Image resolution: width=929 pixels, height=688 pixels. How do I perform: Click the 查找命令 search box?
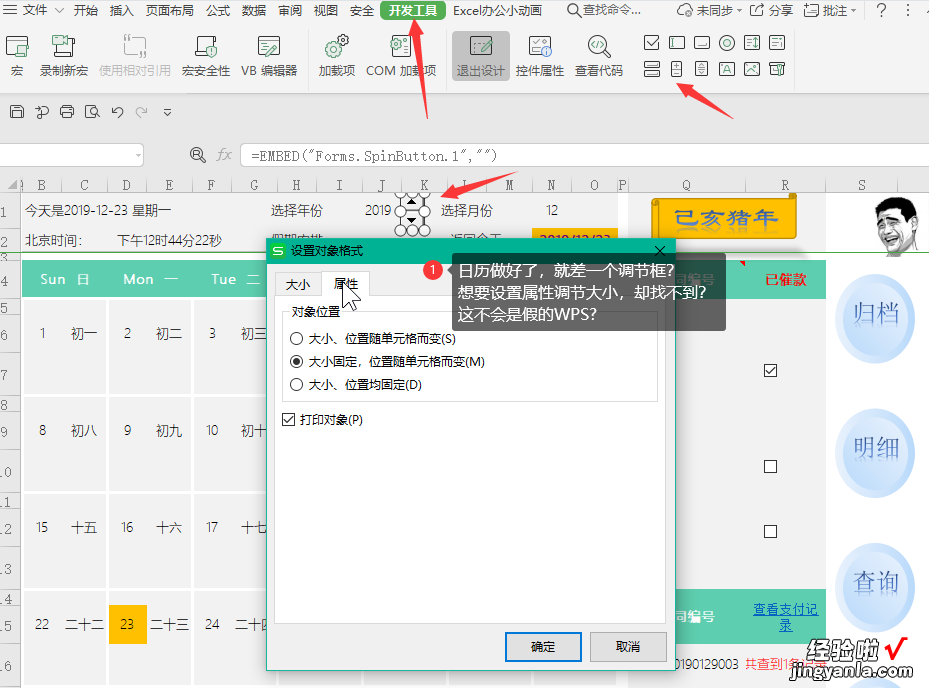(604, 10)
